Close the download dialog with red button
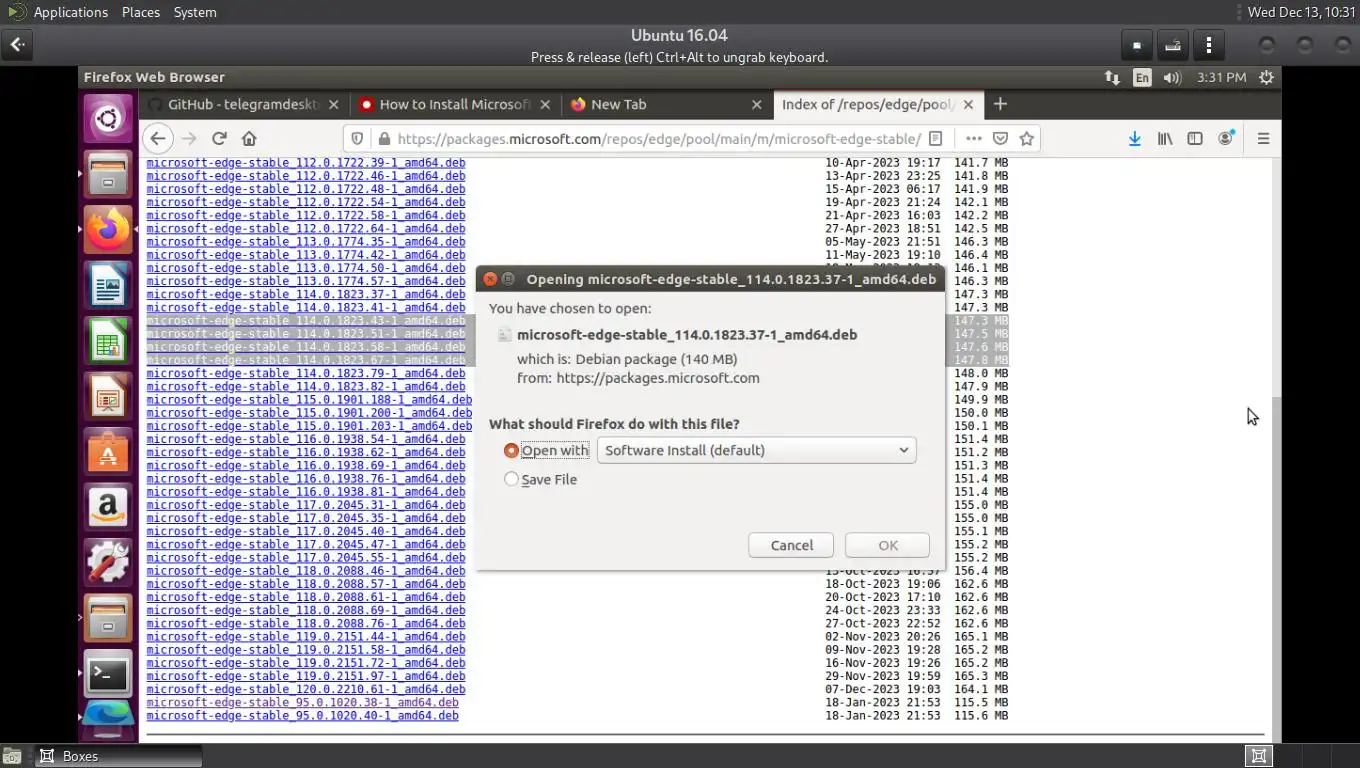1360x768 pixels. click(490, 279)
